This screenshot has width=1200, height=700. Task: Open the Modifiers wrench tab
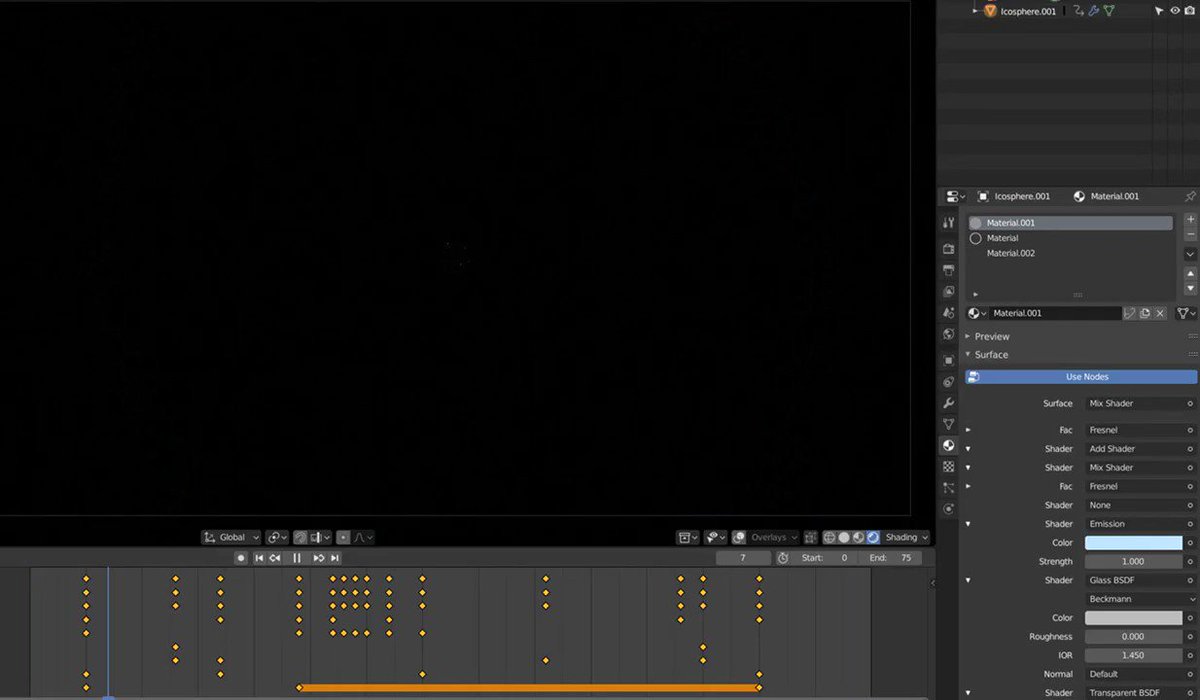(x=949, y=403)
